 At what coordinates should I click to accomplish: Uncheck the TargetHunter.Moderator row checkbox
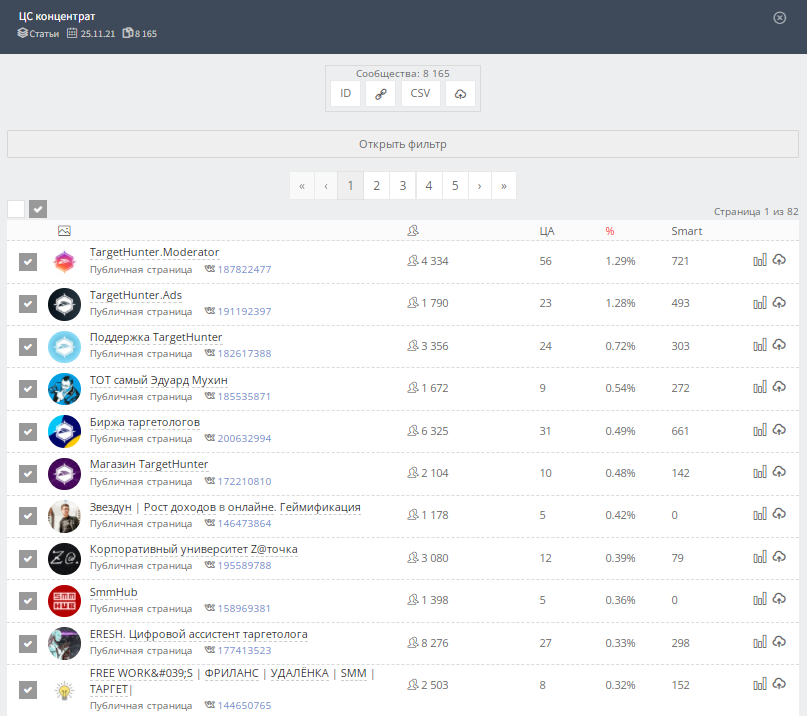28,261
